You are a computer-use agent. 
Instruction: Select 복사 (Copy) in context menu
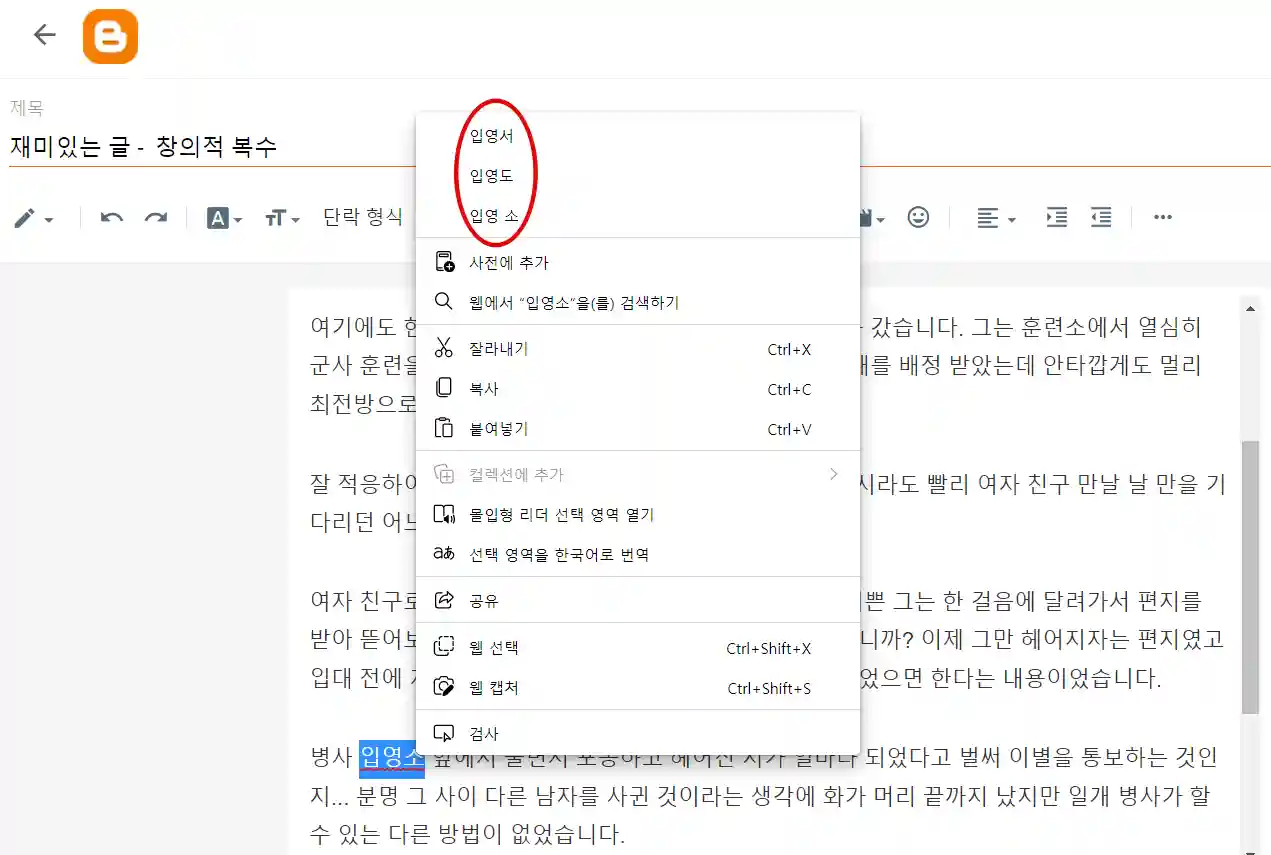[x=638, y=389]
